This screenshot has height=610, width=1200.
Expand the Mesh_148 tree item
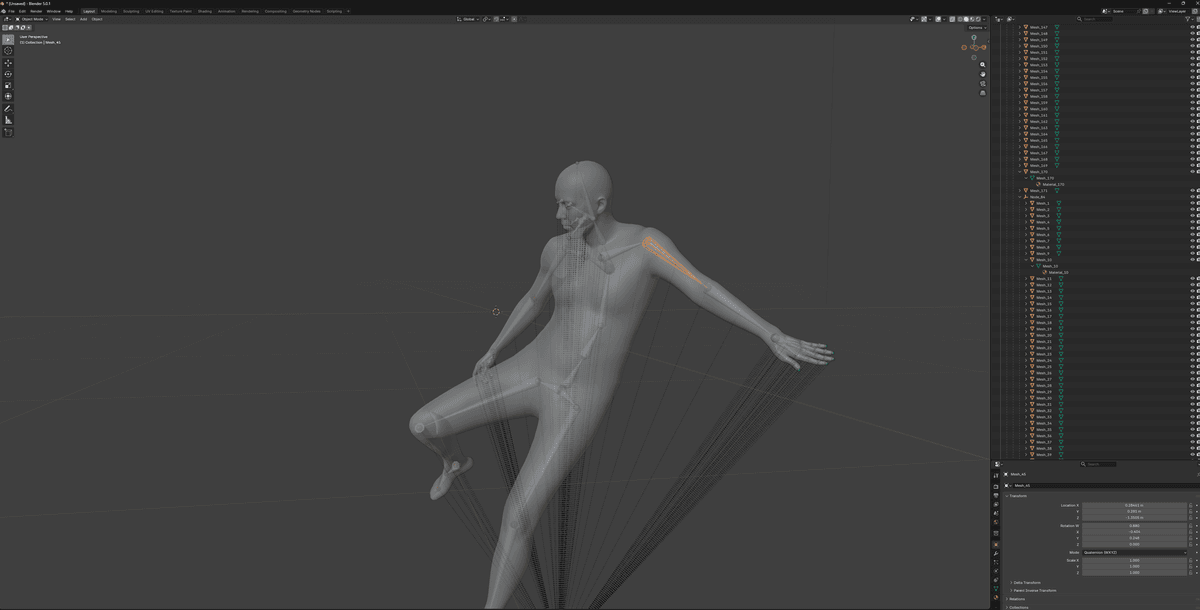(1020, 33)
